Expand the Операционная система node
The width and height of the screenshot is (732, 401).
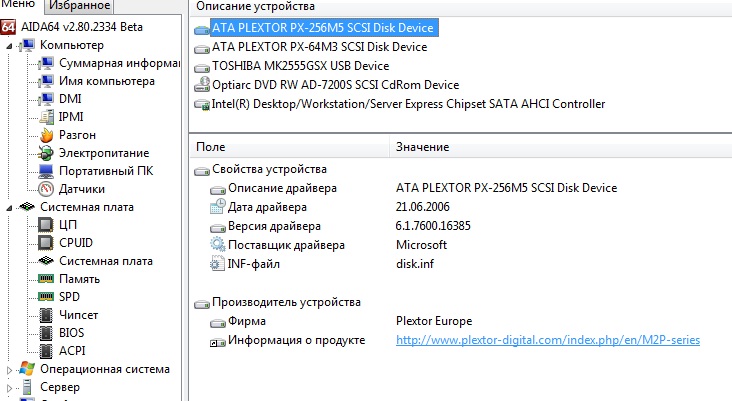(x=11, y=369)
